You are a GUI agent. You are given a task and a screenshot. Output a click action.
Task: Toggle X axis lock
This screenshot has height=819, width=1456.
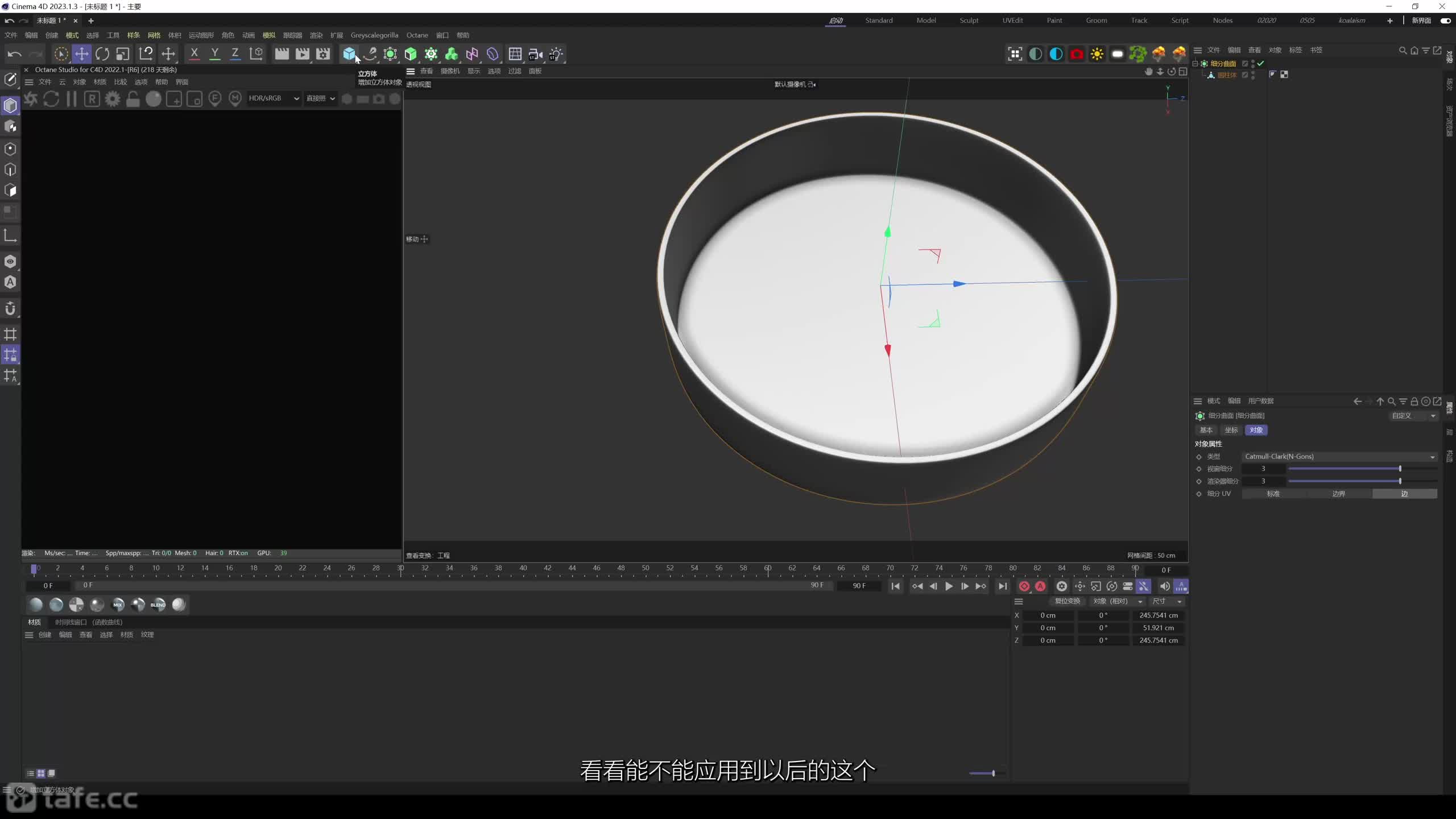coord(194,54)
